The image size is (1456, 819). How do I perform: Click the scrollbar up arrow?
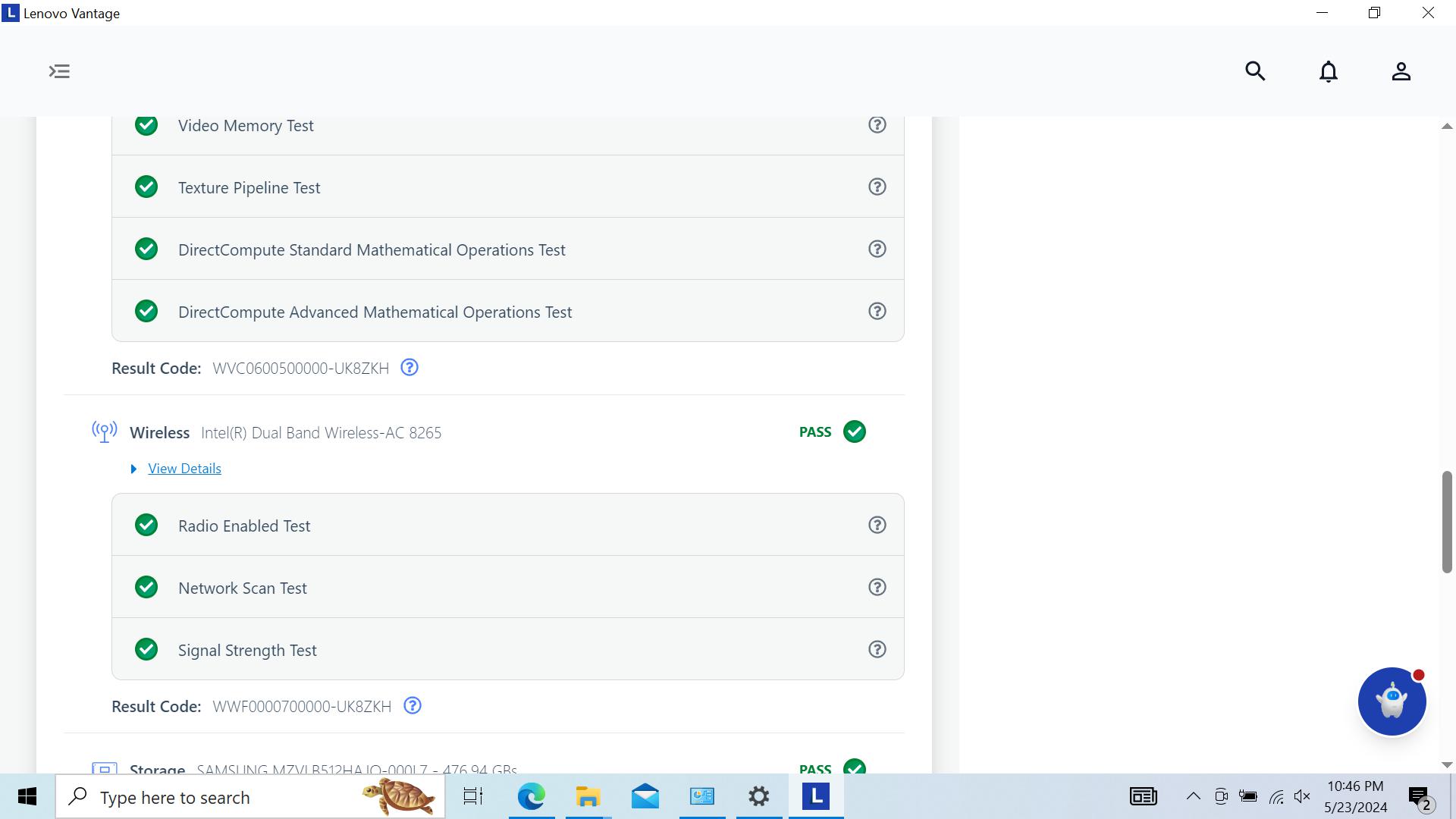1447,127
